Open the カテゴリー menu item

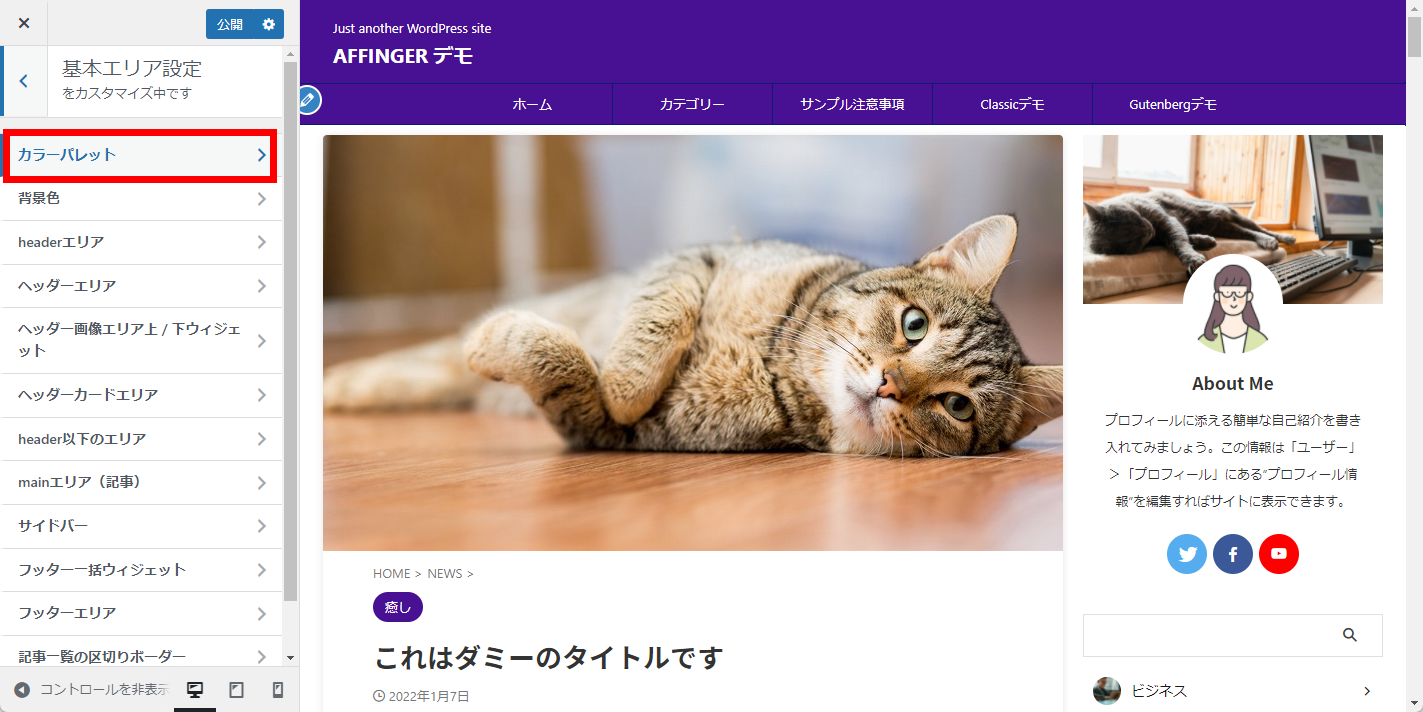coord(692,104)
